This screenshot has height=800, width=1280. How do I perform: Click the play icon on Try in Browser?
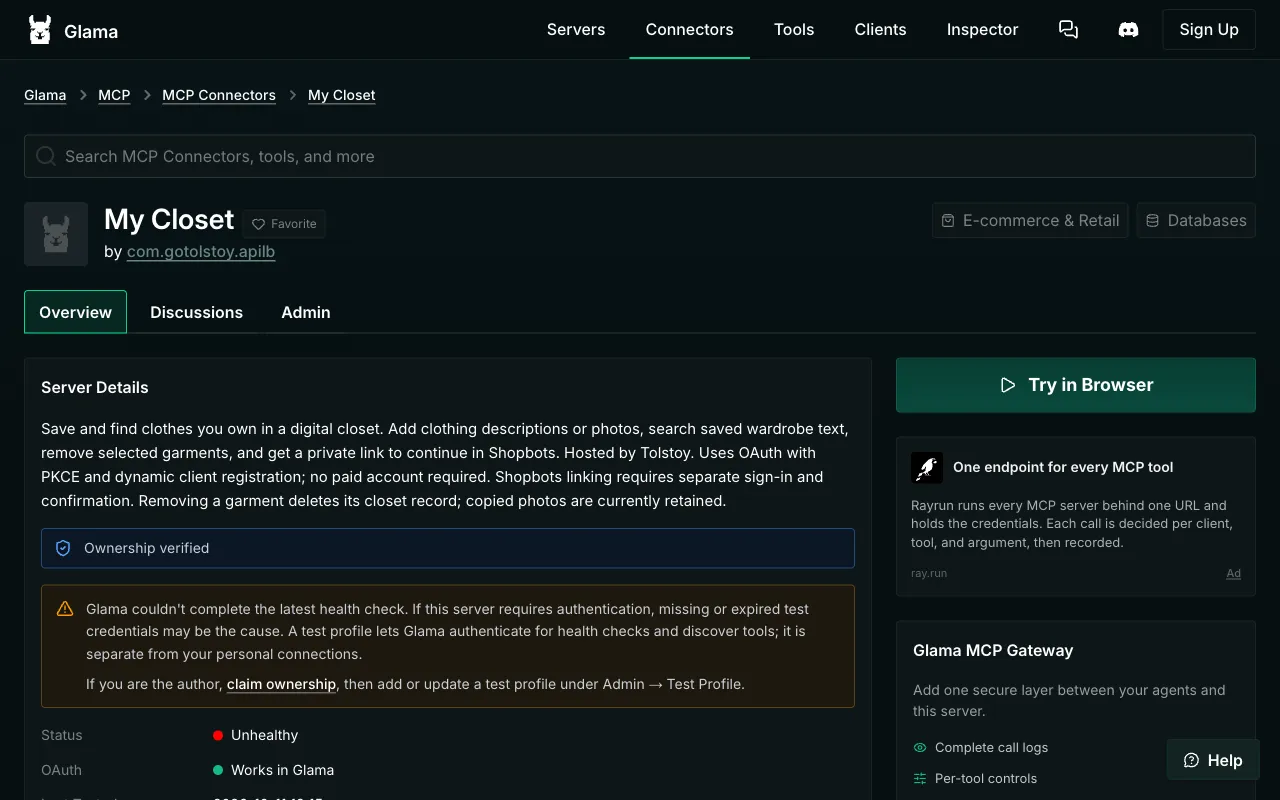[x=1008, y=385]
